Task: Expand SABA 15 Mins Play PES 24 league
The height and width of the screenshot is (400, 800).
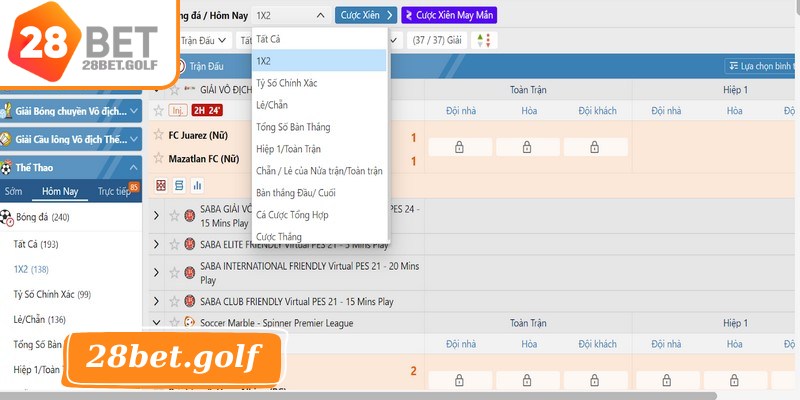Action: point(156,216)
